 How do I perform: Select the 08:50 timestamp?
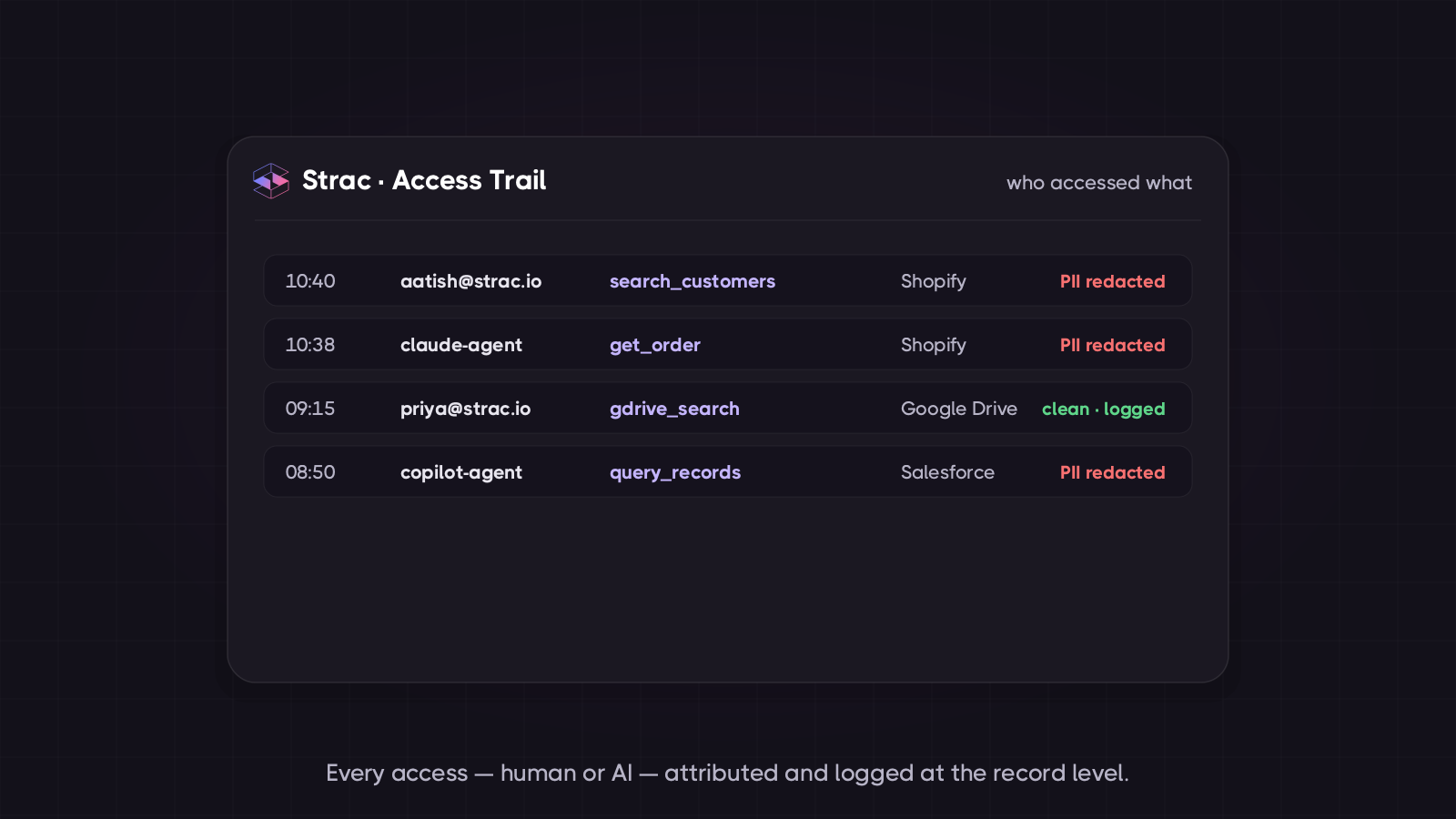point(310,472)
